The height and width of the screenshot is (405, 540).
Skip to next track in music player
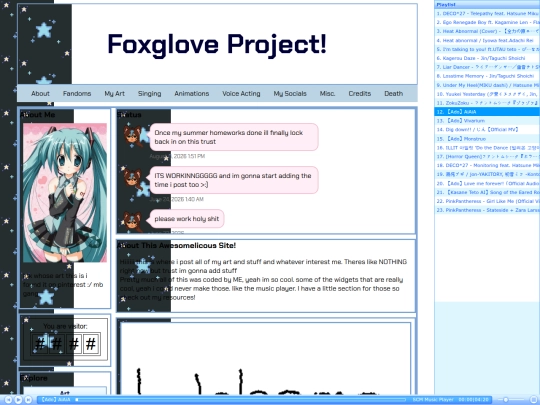(29, 399)
